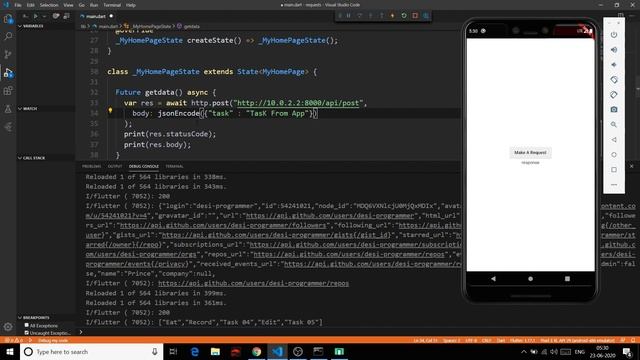
Task: Click emulator sidebar Back triangle
Action: point(614,140)
